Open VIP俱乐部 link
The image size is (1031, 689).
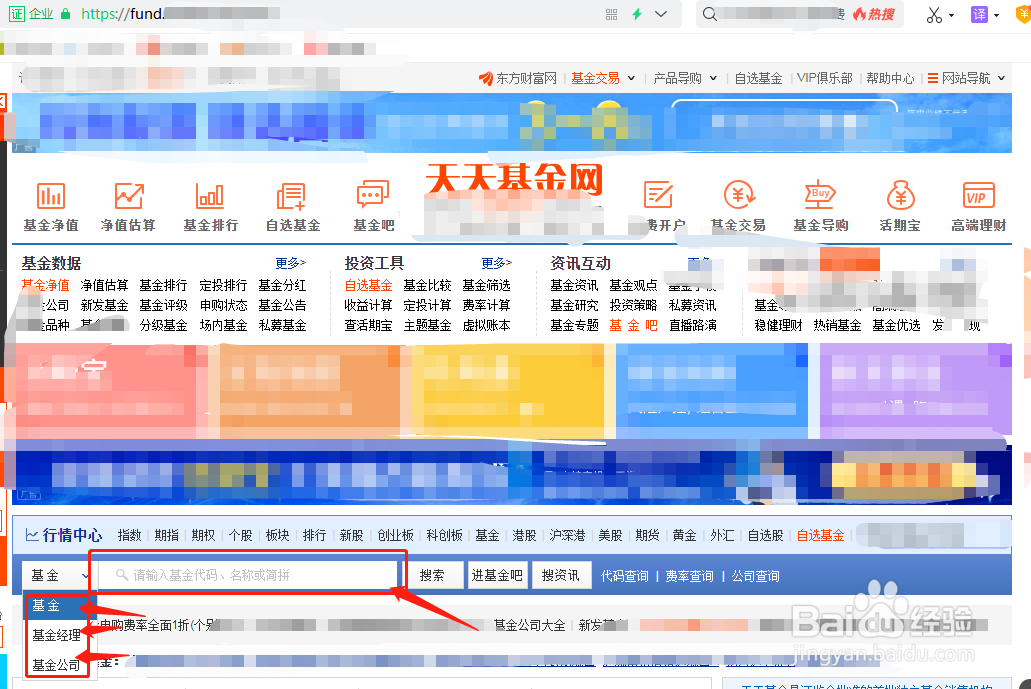(x=825, y=78)
